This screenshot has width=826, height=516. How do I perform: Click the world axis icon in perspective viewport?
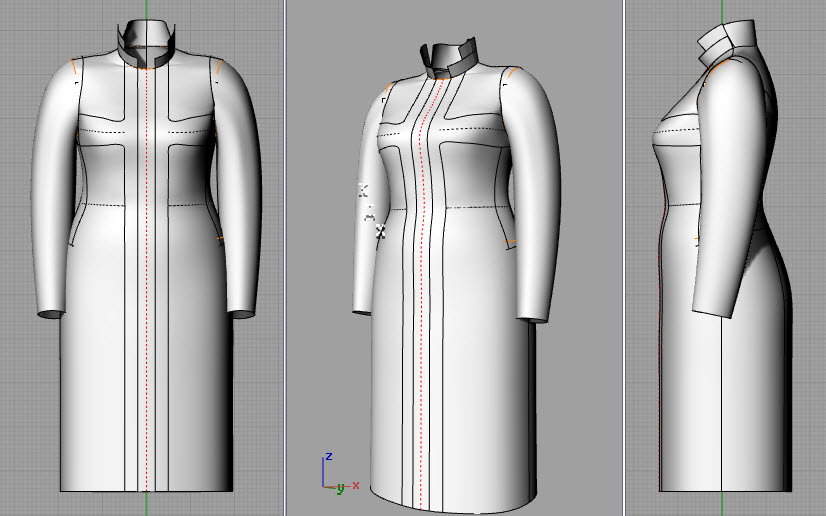point(340,473)
